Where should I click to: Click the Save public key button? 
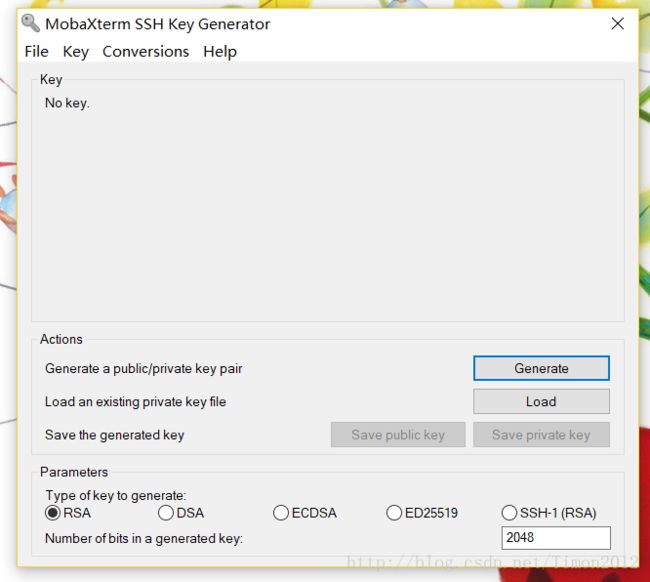coord(398,434)
